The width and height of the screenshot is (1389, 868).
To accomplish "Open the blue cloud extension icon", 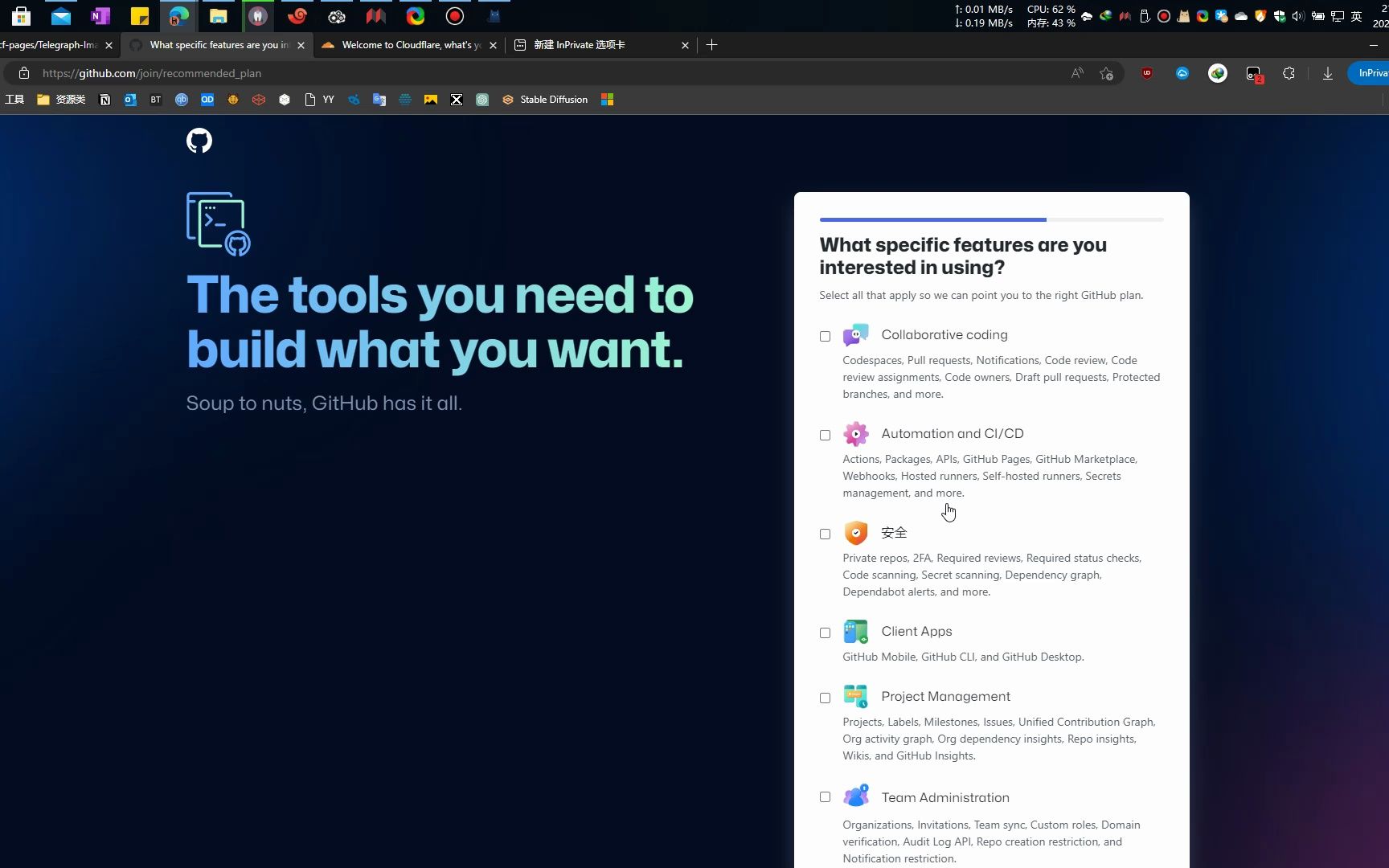I will click(1182, 73).
